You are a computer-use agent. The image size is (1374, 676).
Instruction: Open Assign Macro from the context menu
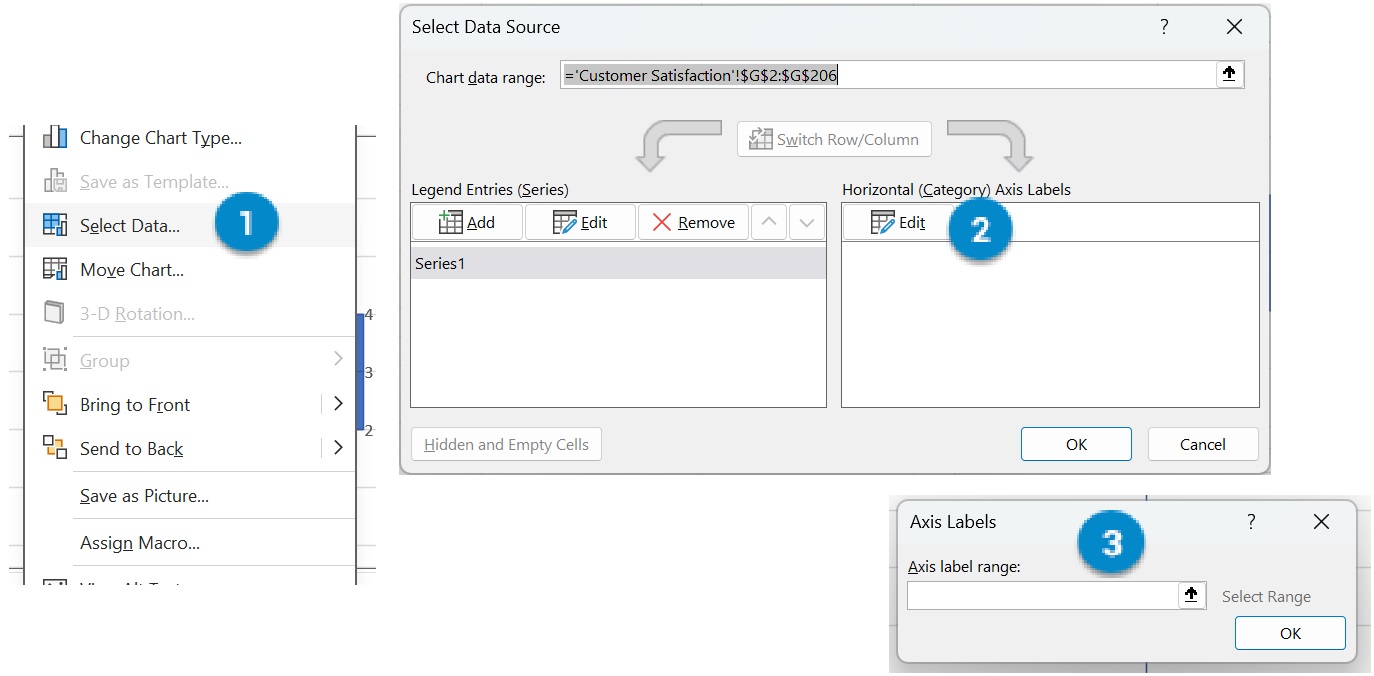[x=140, y=543]
